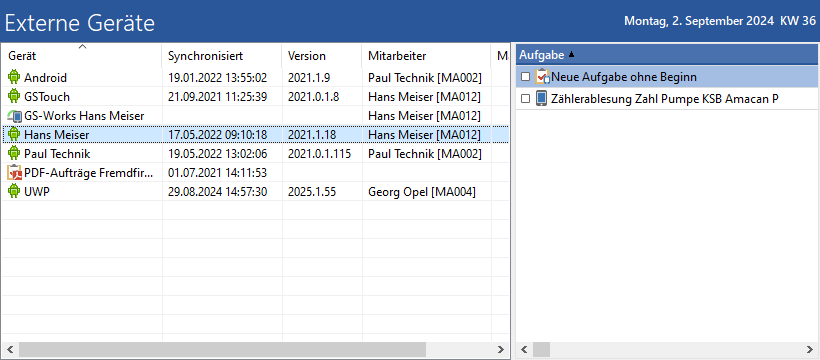This screenshot has width=820, height=360.
Task: Select the PDF-Aufträge Fremdfir... name
Action: pyautogui.click(x=89, y=173)
